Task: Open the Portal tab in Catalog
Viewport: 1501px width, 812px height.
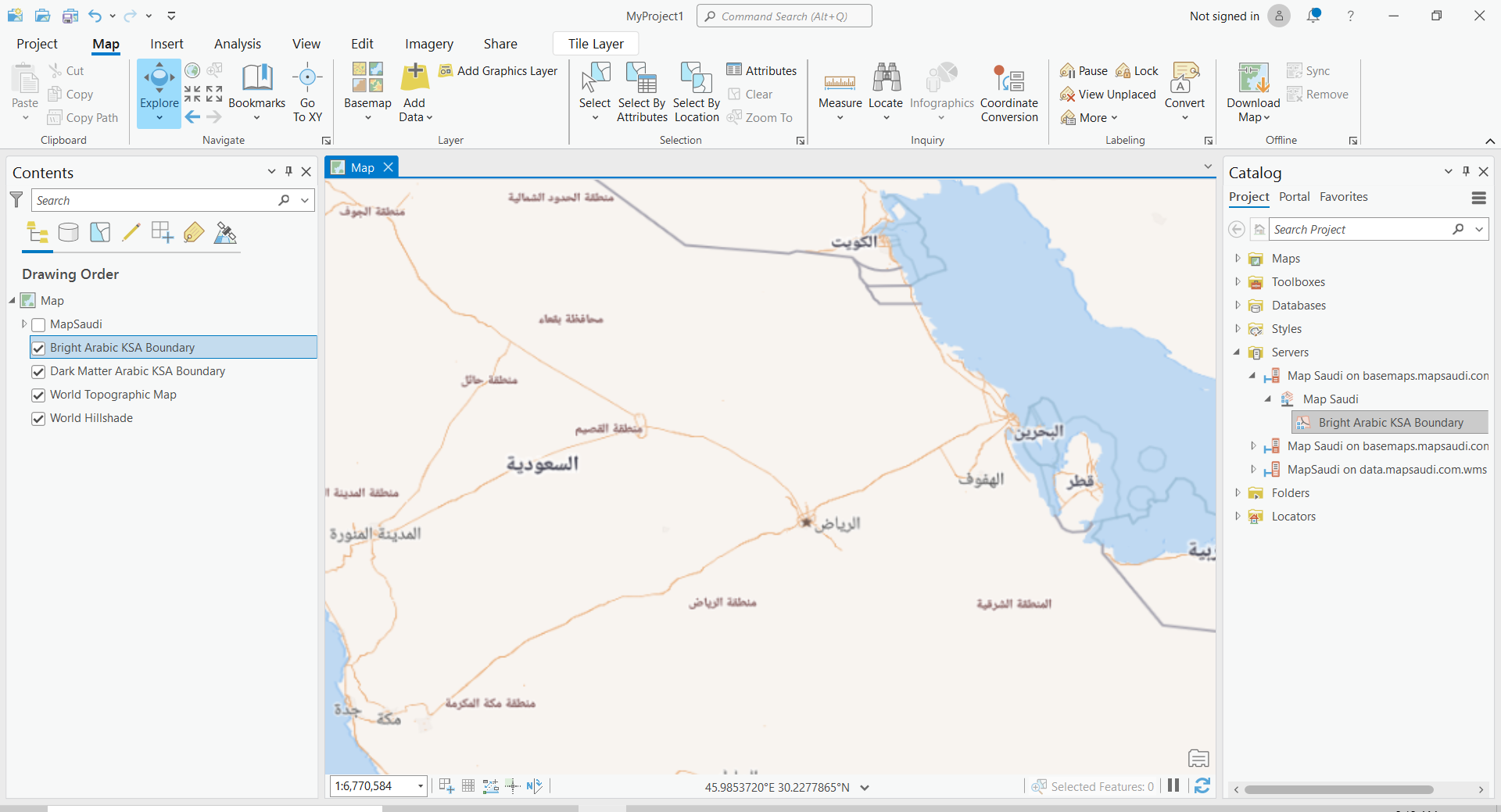Action: [1294, 197]
